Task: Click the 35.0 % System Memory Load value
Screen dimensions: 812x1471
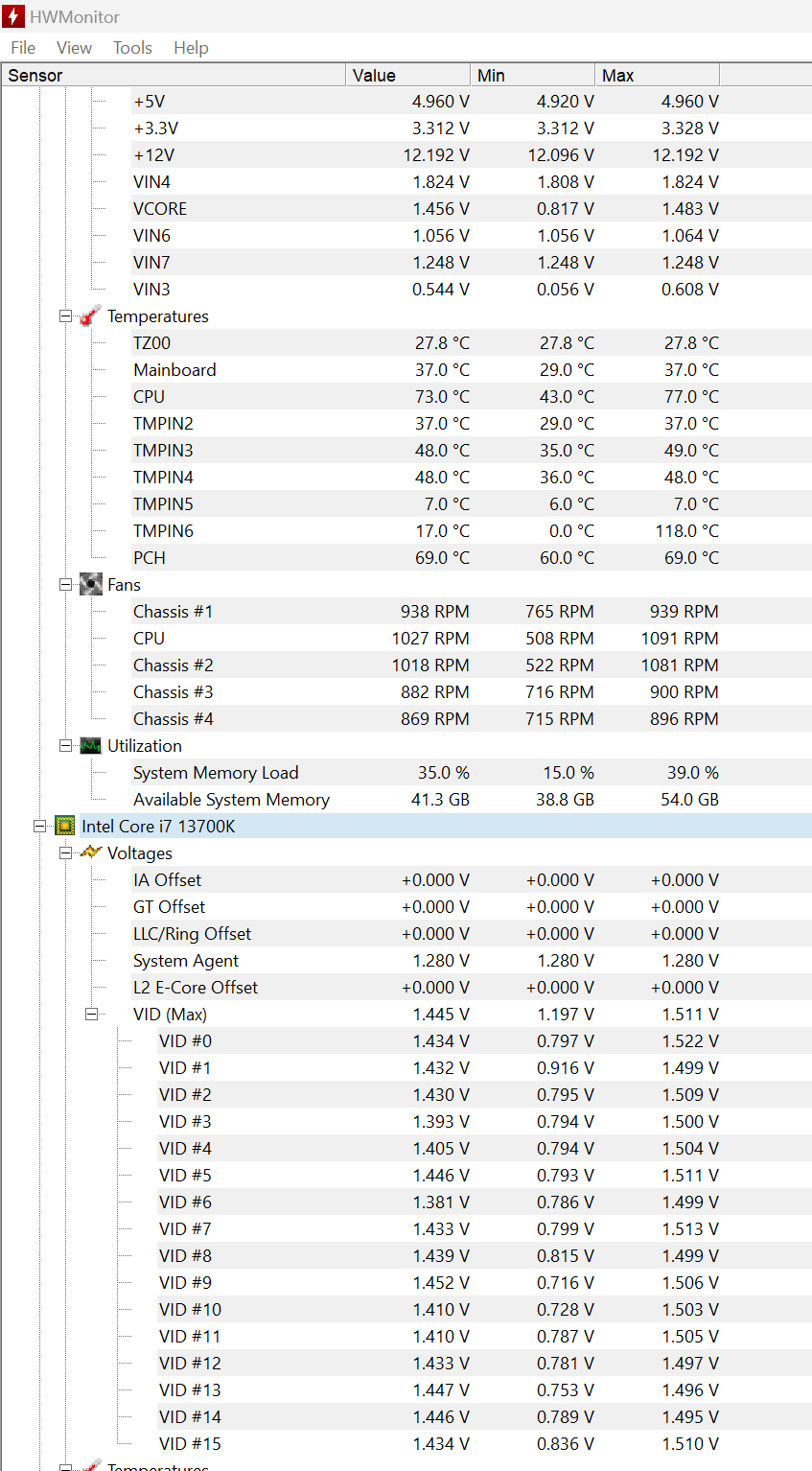Action: [443, 772]
